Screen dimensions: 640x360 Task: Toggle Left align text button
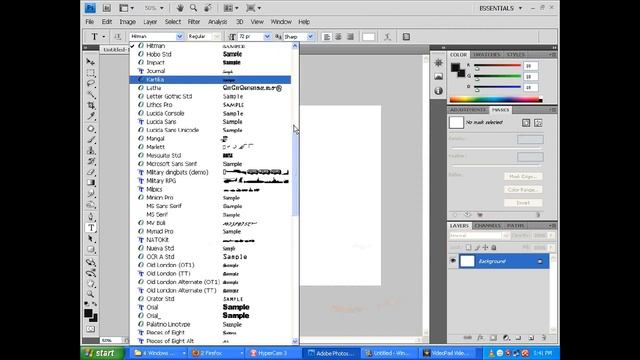pyautogui.click(x=327, y=37)
